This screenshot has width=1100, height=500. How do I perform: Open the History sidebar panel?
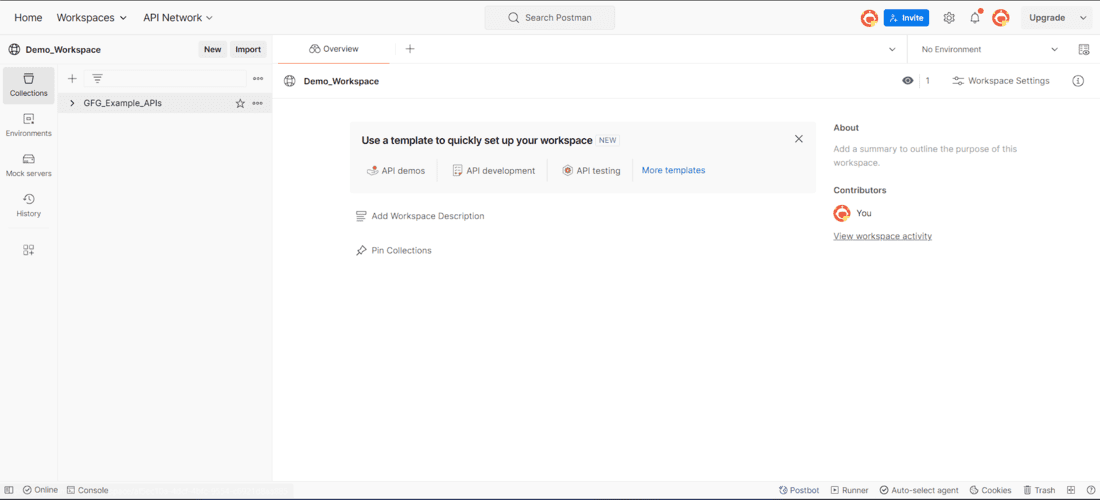click(x=29, y=205)
